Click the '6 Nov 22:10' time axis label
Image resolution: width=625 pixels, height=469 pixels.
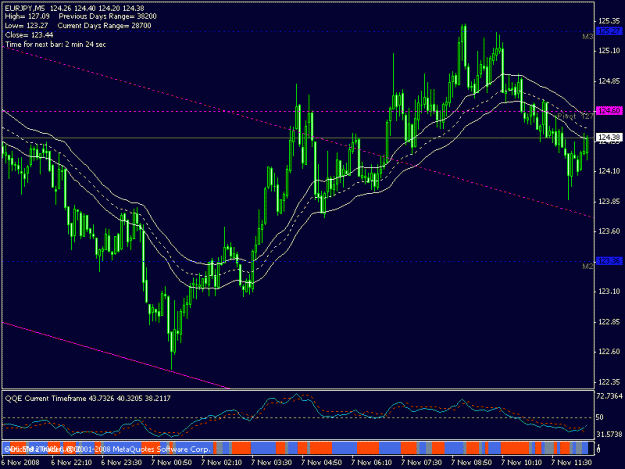tap(71, 463)
